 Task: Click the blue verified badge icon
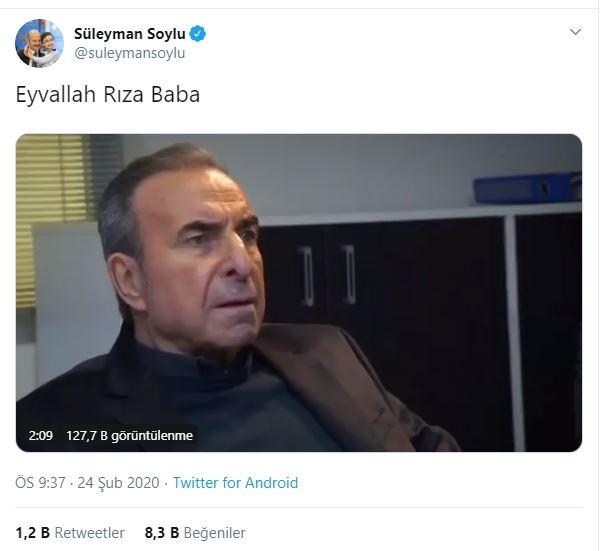[198, 34]
